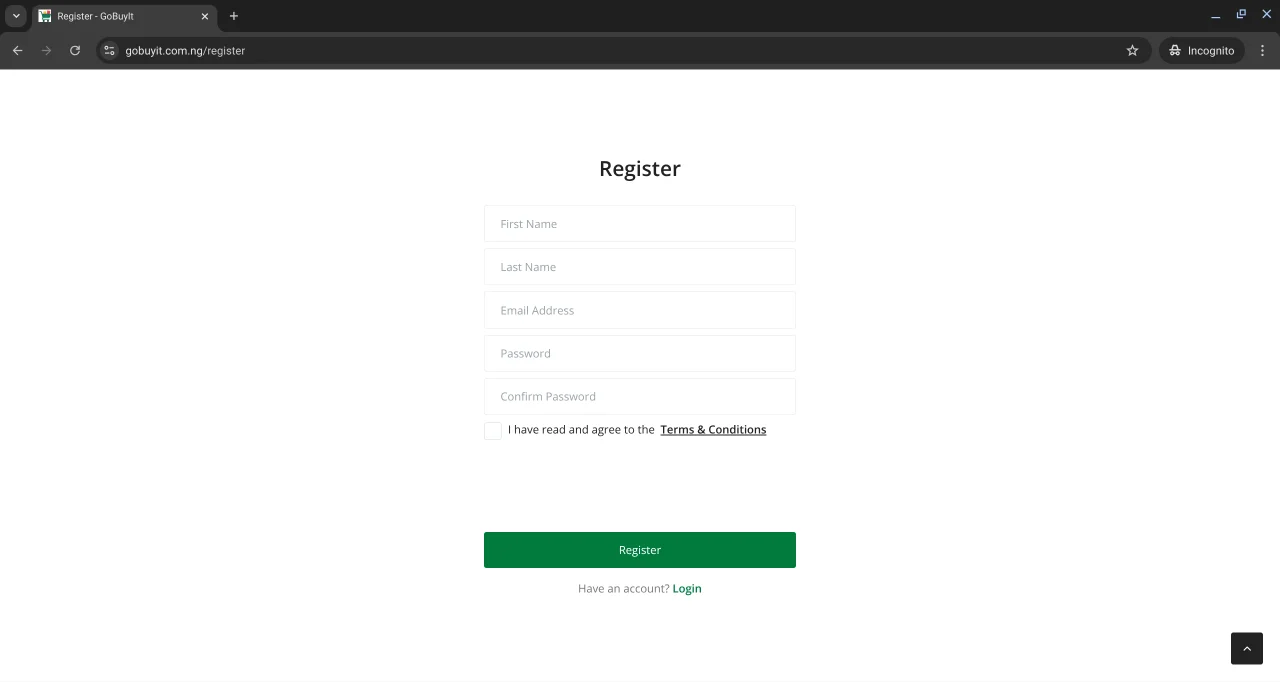
Task: Open a new tab with plus icon
Action: pos(234,16)
